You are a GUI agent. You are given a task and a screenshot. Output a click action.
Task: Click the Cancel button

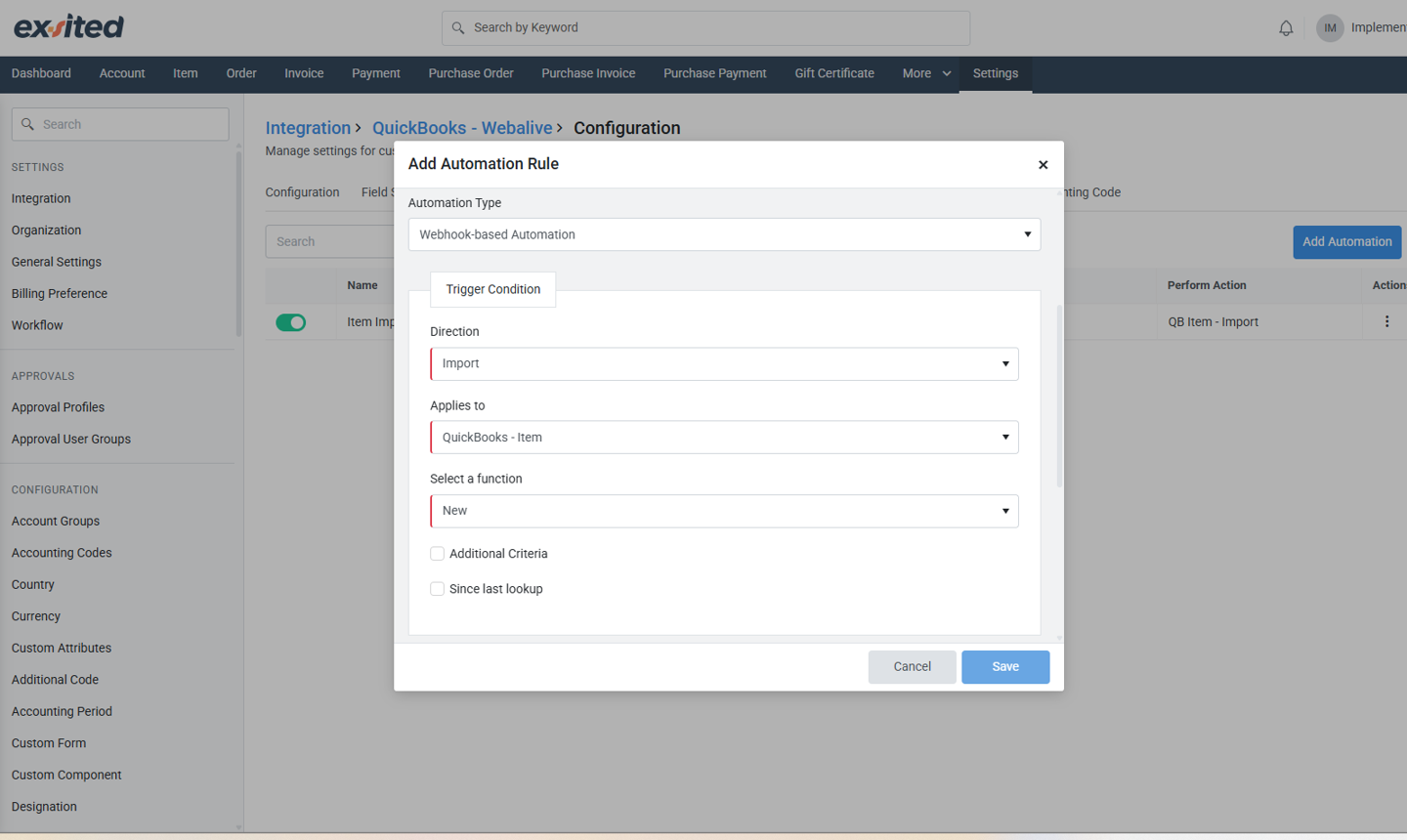(x=912, y=667)
